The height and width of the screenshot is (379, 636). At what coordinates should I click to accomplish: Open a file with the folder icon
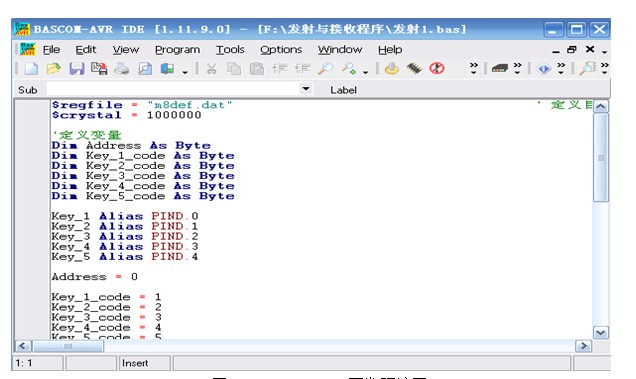[53, 68]
